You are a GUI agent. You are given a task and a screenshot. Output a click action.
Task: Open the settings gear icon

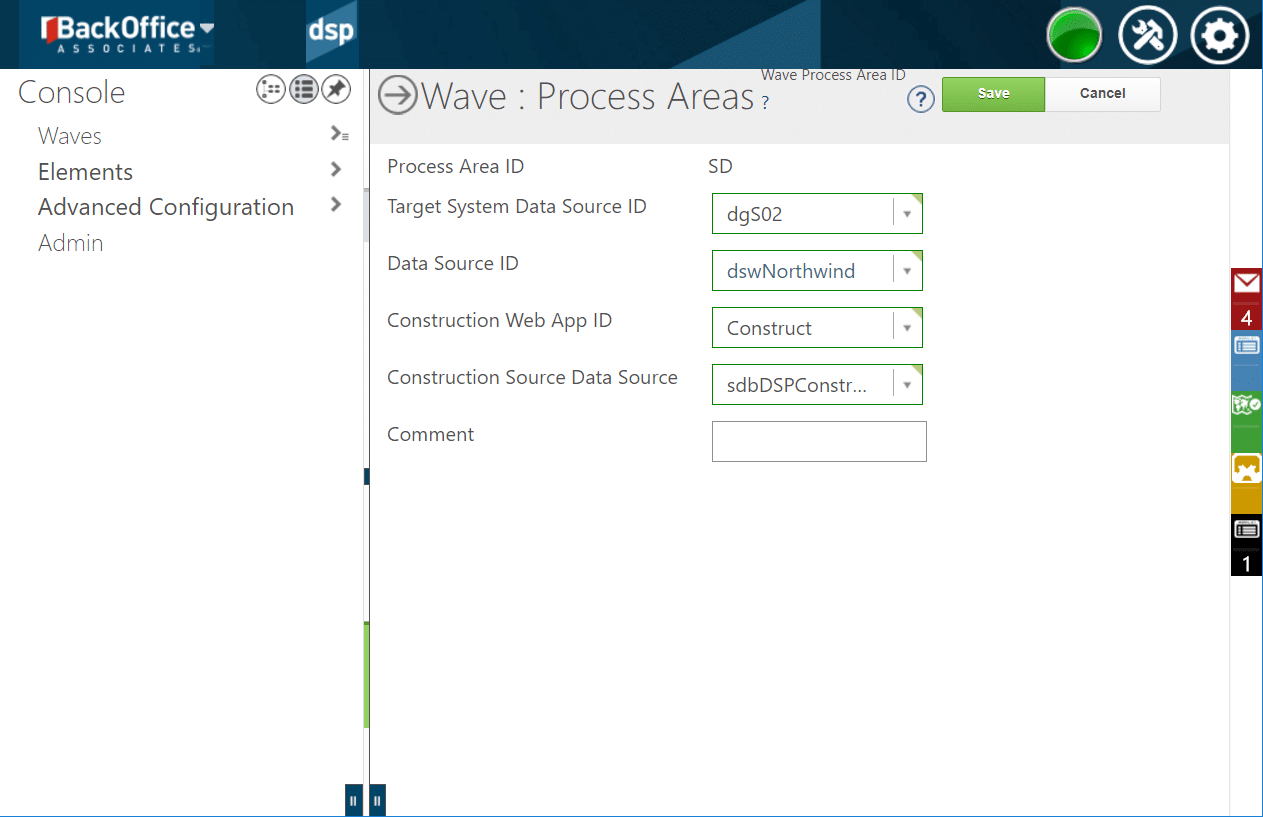1219,37
